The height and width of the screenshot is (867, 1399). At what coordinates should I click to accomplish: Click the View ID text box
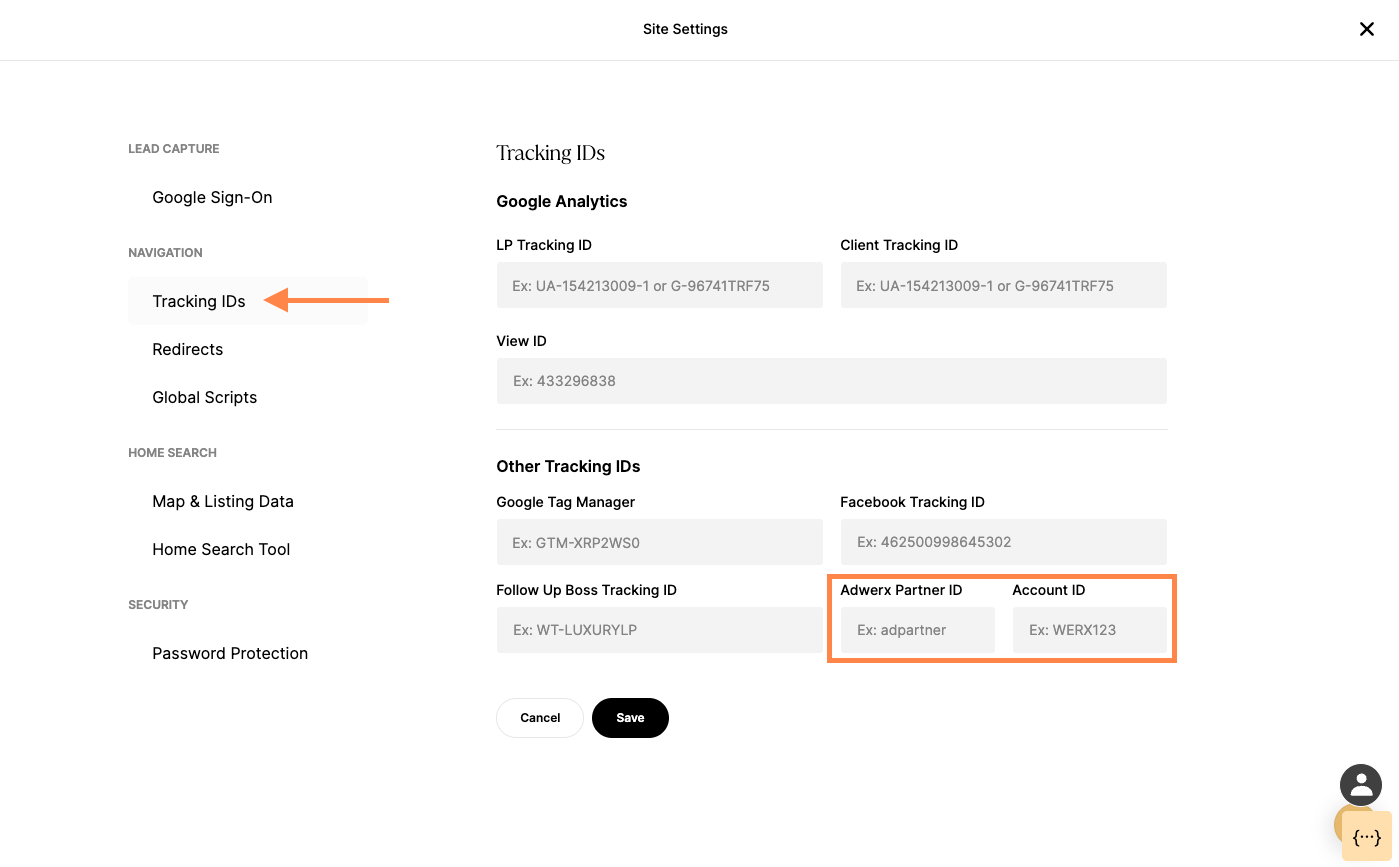coord(831,381)
